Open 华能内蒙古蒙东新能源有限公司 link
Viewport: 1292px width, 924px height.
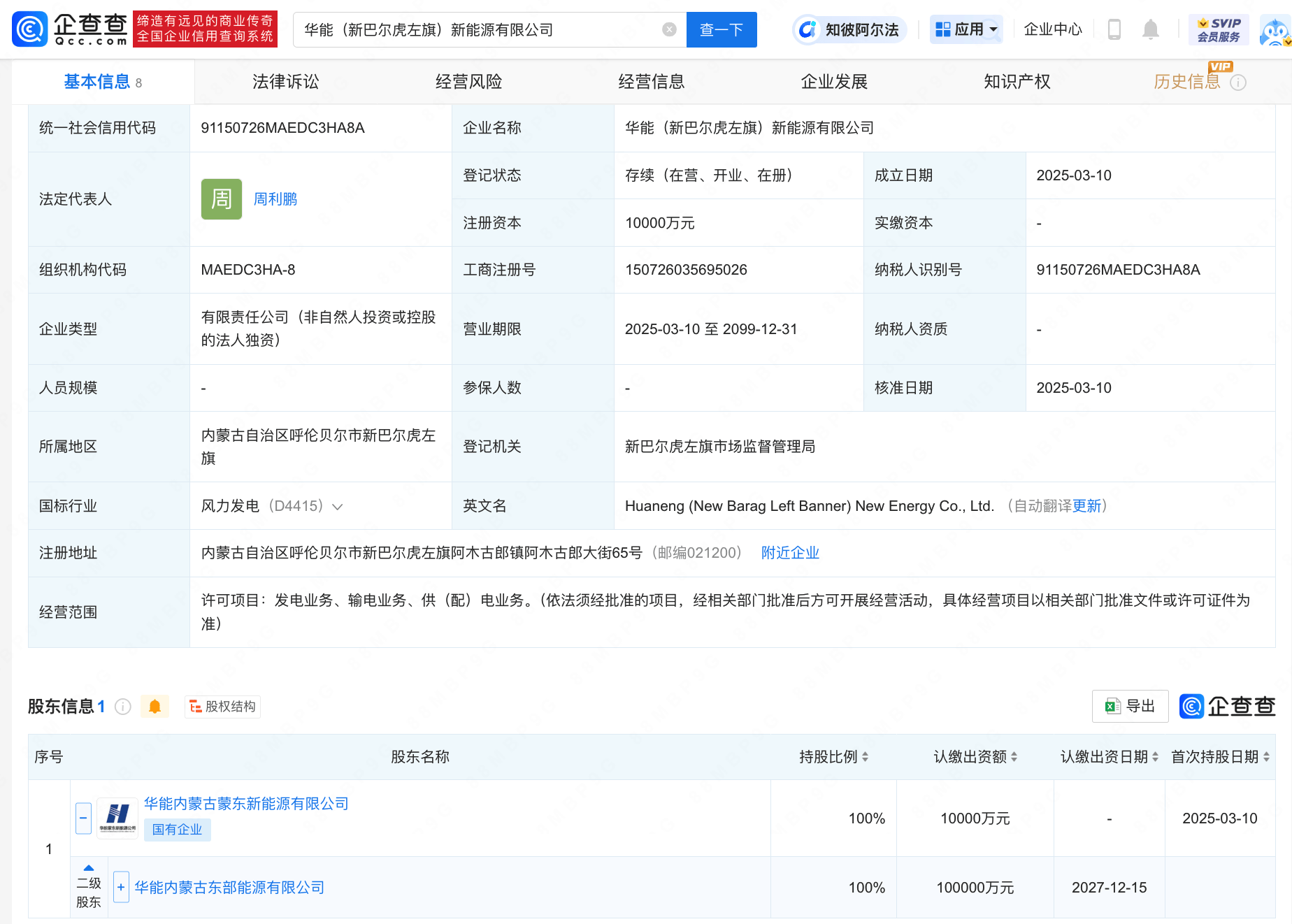(x=246, y=804)
